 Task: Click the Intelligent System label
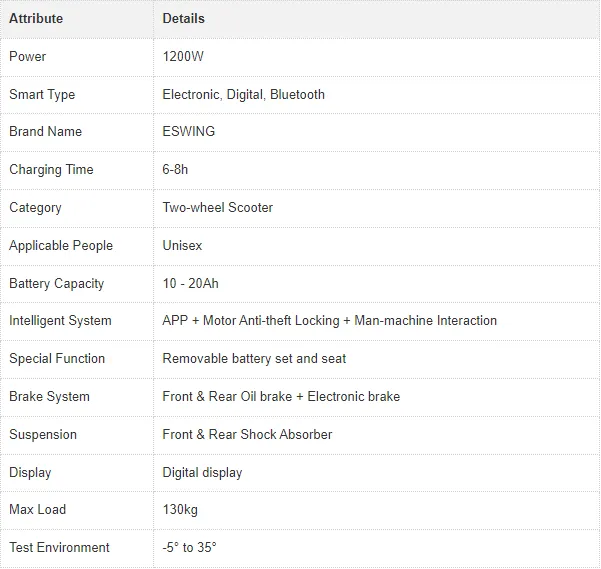click(x=60, y=321)
